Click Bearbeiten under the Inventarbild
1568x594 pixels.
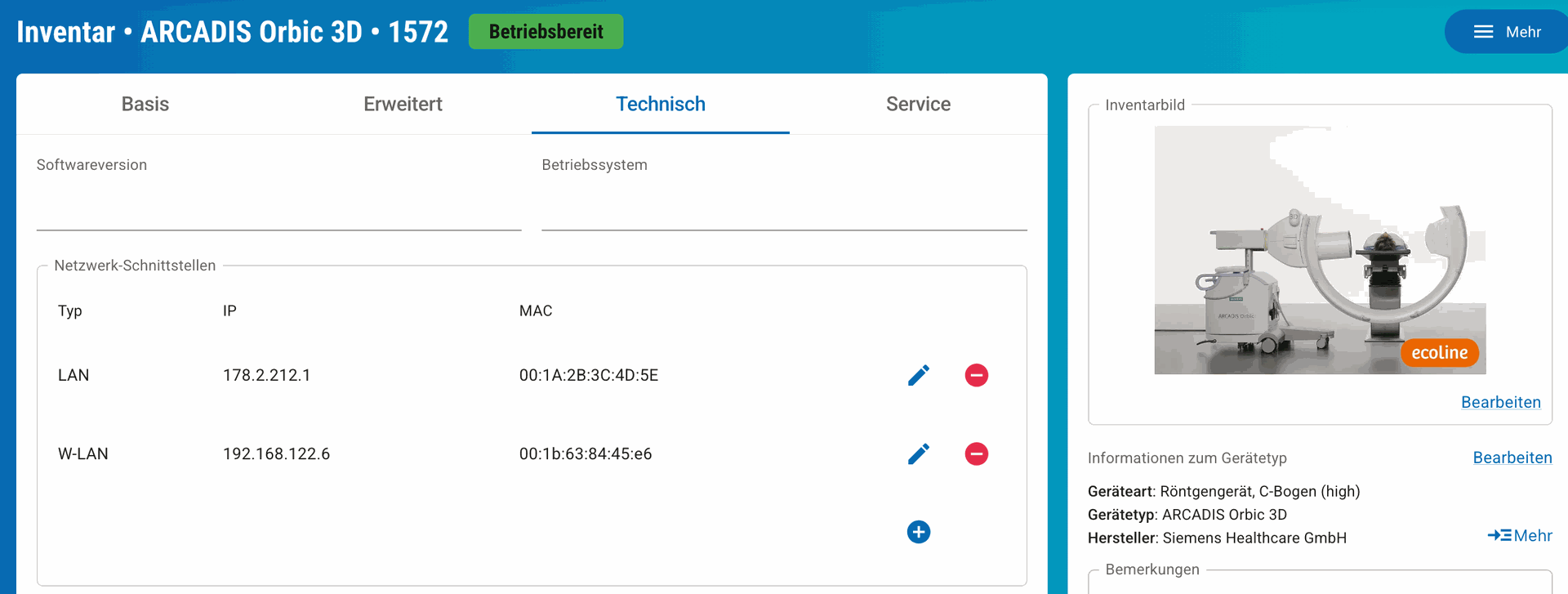(x=1501, y=402)
